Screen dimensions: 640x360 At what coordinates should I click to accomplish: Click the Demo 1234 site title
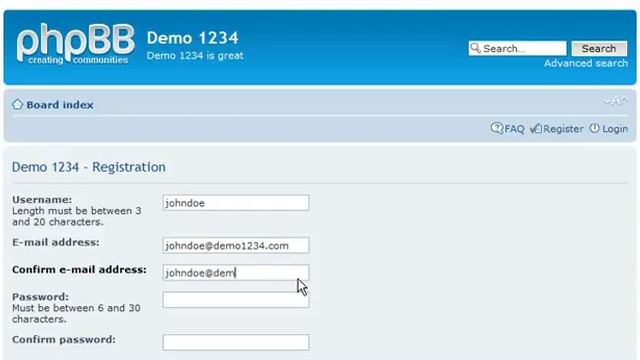click(192, 38)
